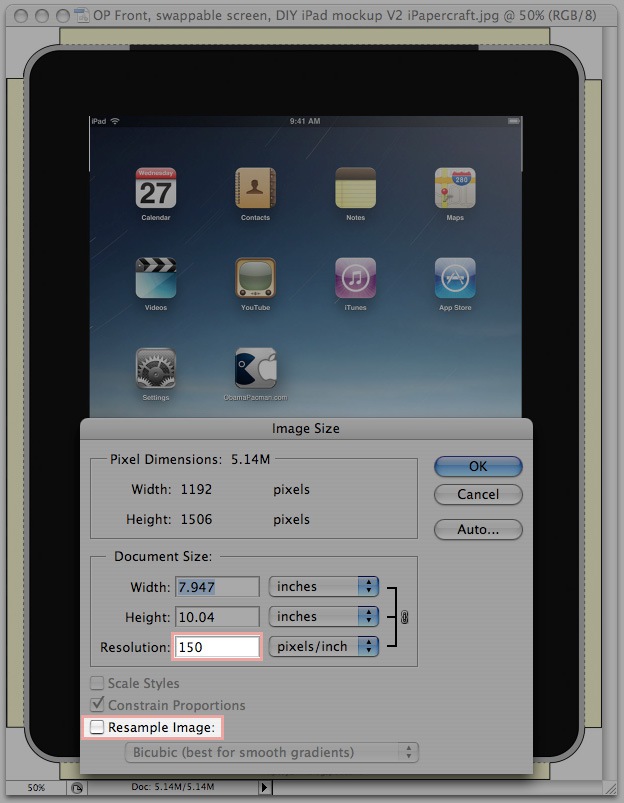Click the App Store icon
The image size is (624, 803).
click(x=455, y=278)
